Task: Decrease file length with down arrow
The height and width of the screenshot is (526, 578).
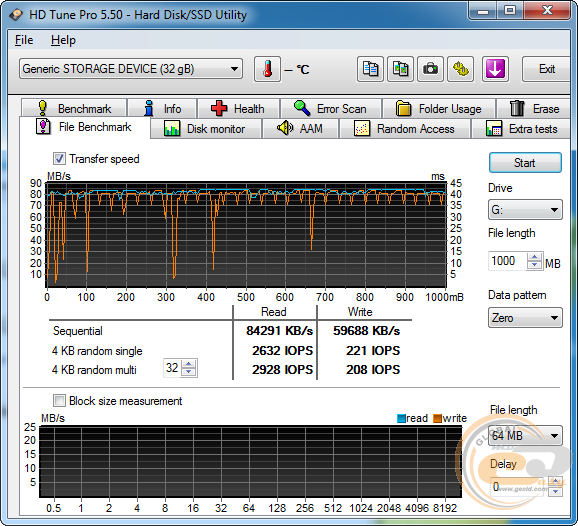Action: pos(535,265)
